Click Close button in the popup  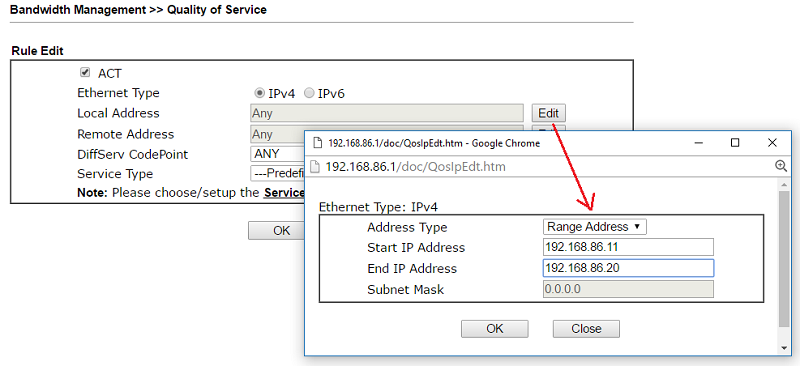pos(586,329)
